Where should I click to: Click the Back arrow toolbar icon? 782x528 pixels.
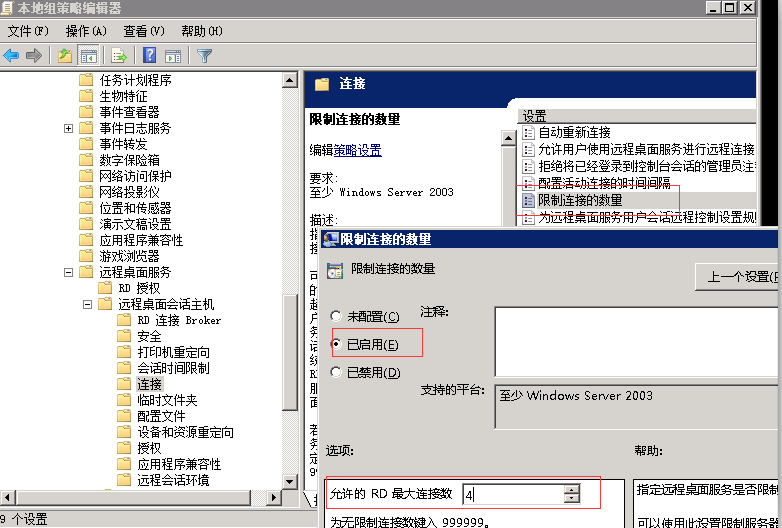12,56
